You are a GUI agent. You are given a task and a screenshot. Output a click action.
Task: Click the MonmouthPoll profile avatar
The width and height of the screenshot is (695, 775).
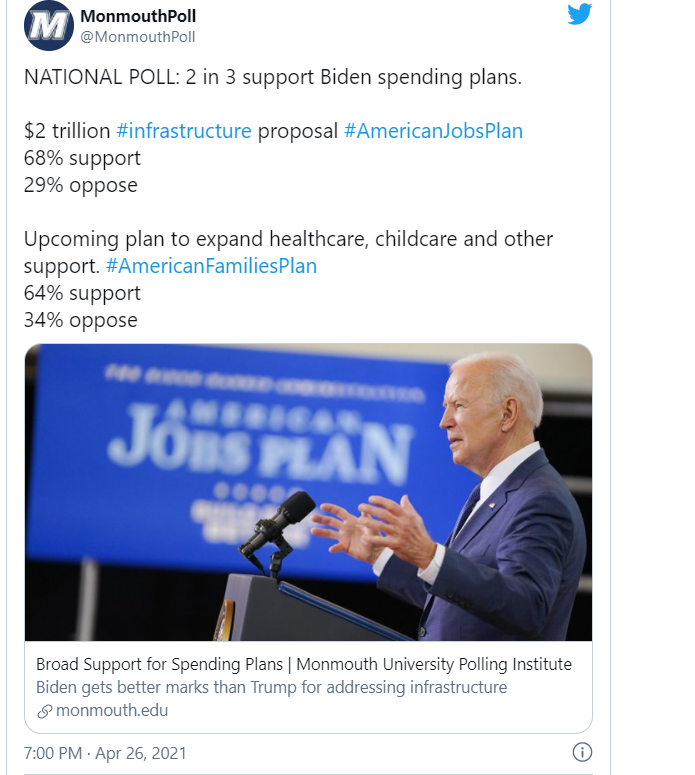click(48, 26)
